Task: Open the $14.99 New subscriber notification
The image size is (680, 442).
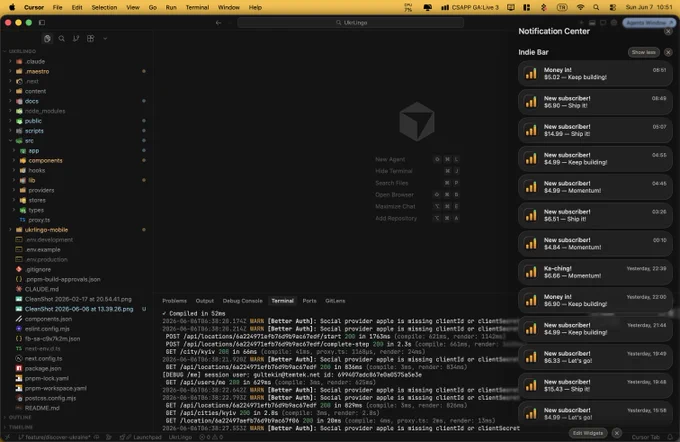Action: tap(595, 130)
